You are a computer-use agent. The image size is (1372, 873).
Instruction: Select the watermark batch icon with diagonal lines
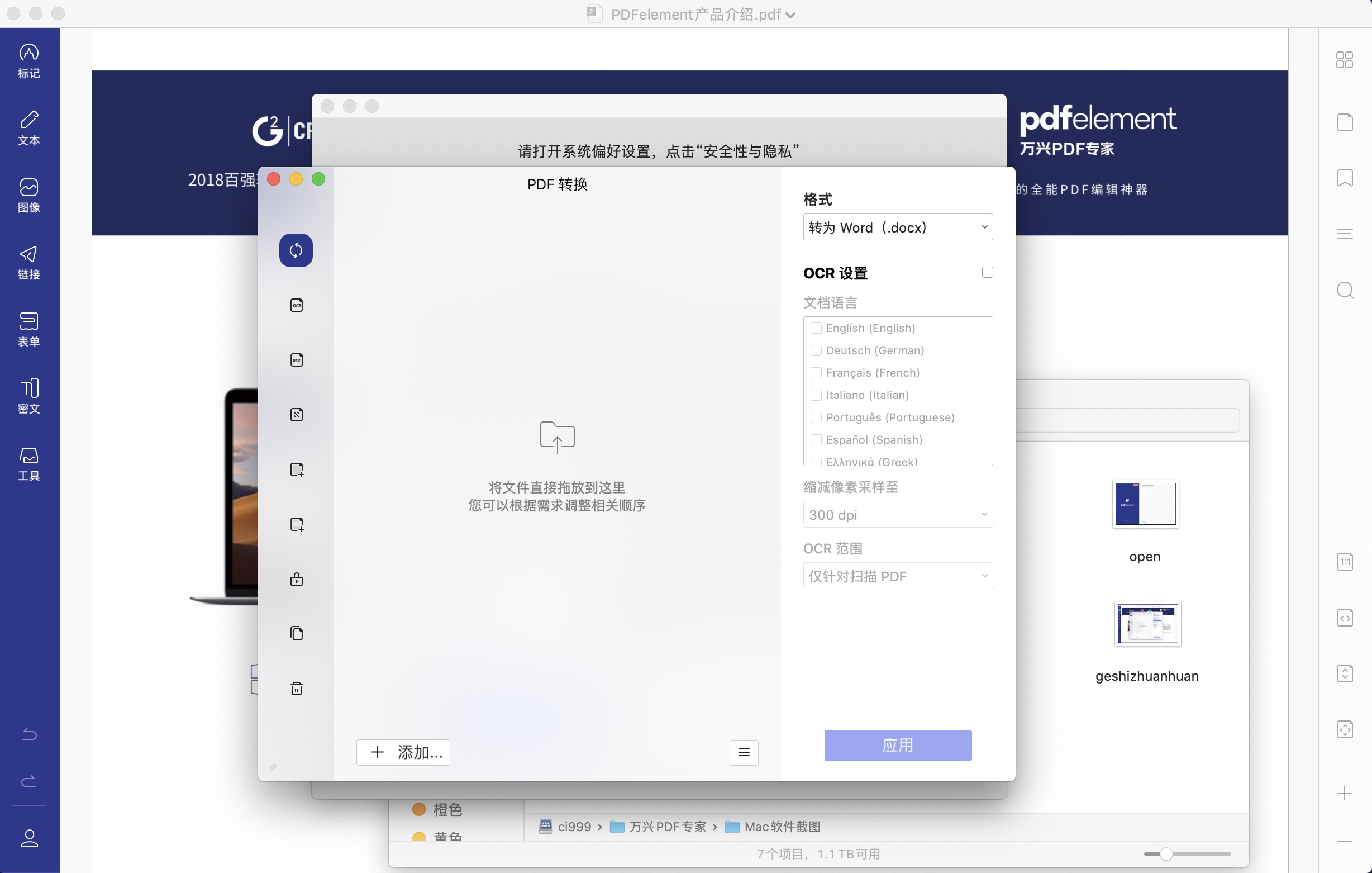(296, 415)
